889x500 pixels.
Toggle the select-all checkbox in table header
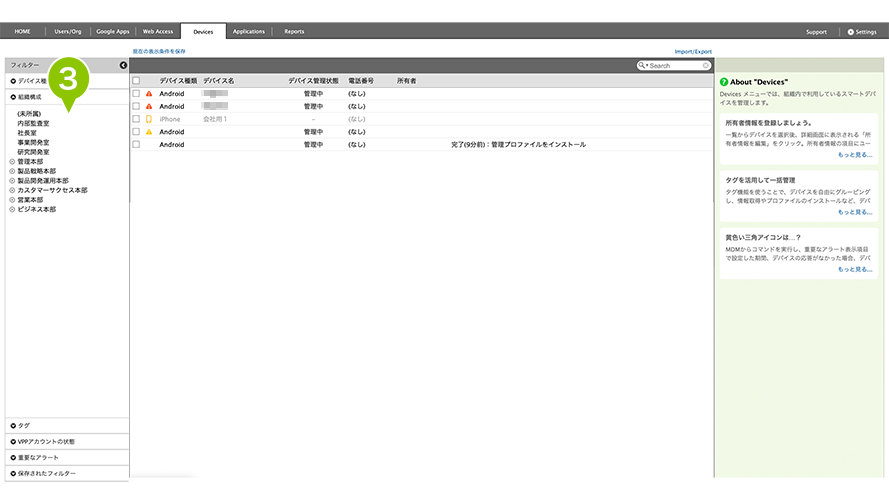tap(136, 80)
